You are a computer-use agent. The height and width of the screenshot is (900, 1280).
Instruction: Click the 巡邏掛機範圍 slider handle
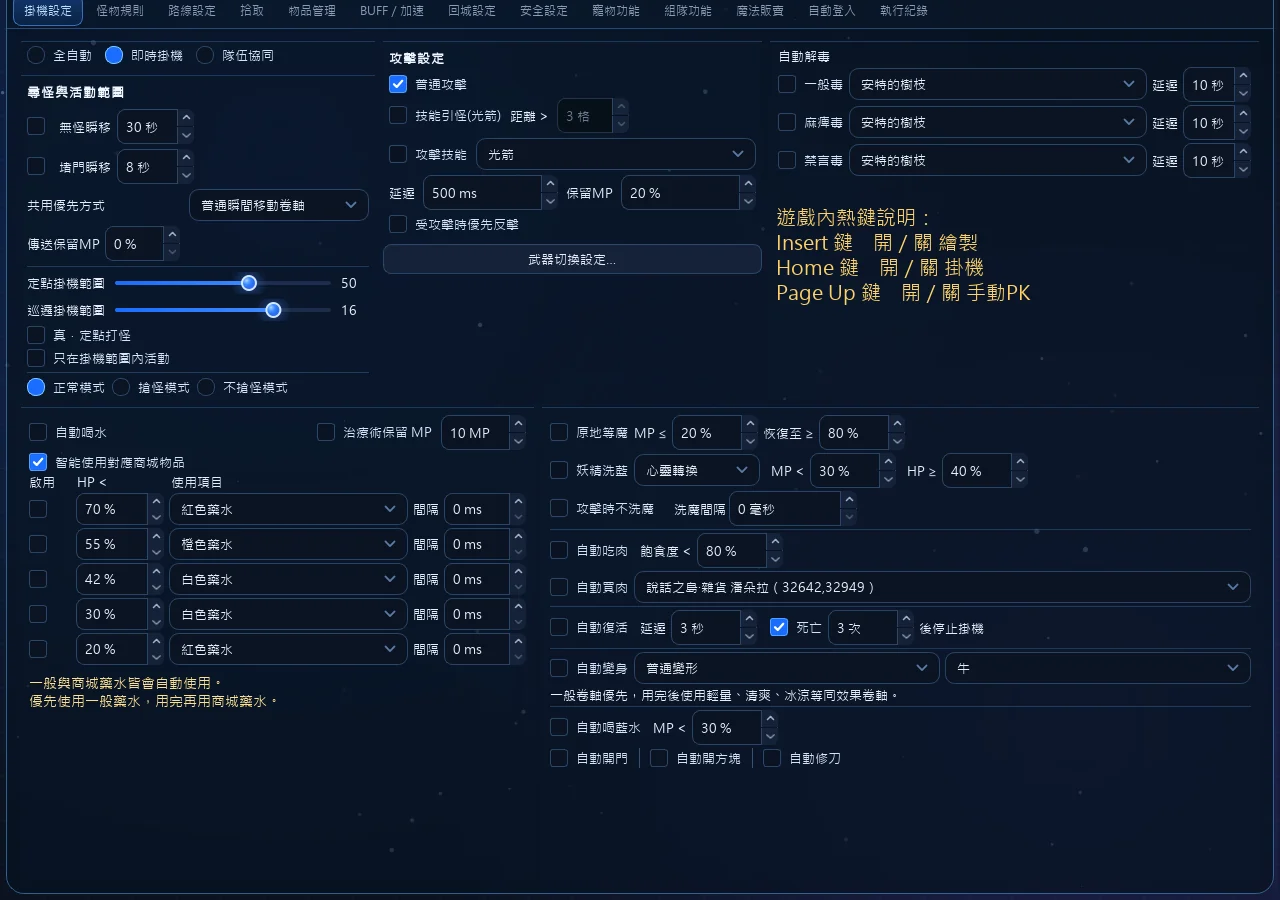[273, 311]
